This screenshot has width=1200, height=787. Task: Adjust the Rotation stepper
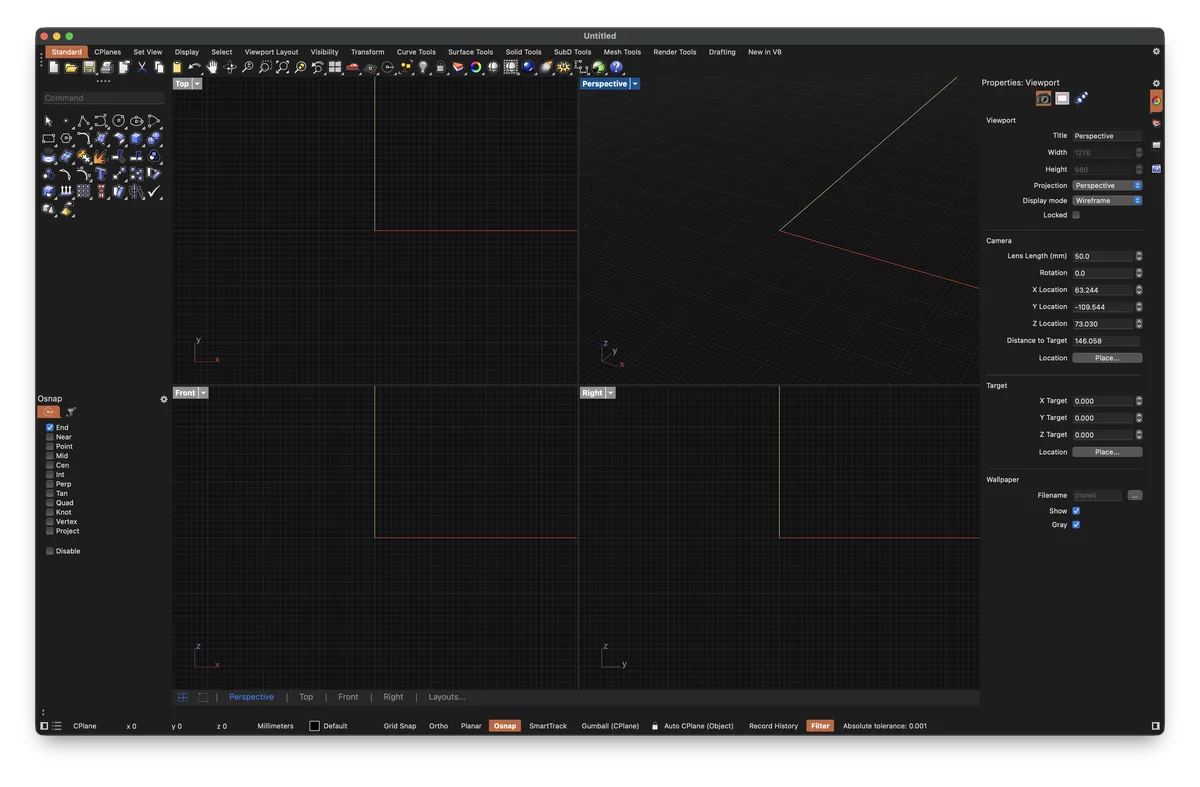[1139, 273]
